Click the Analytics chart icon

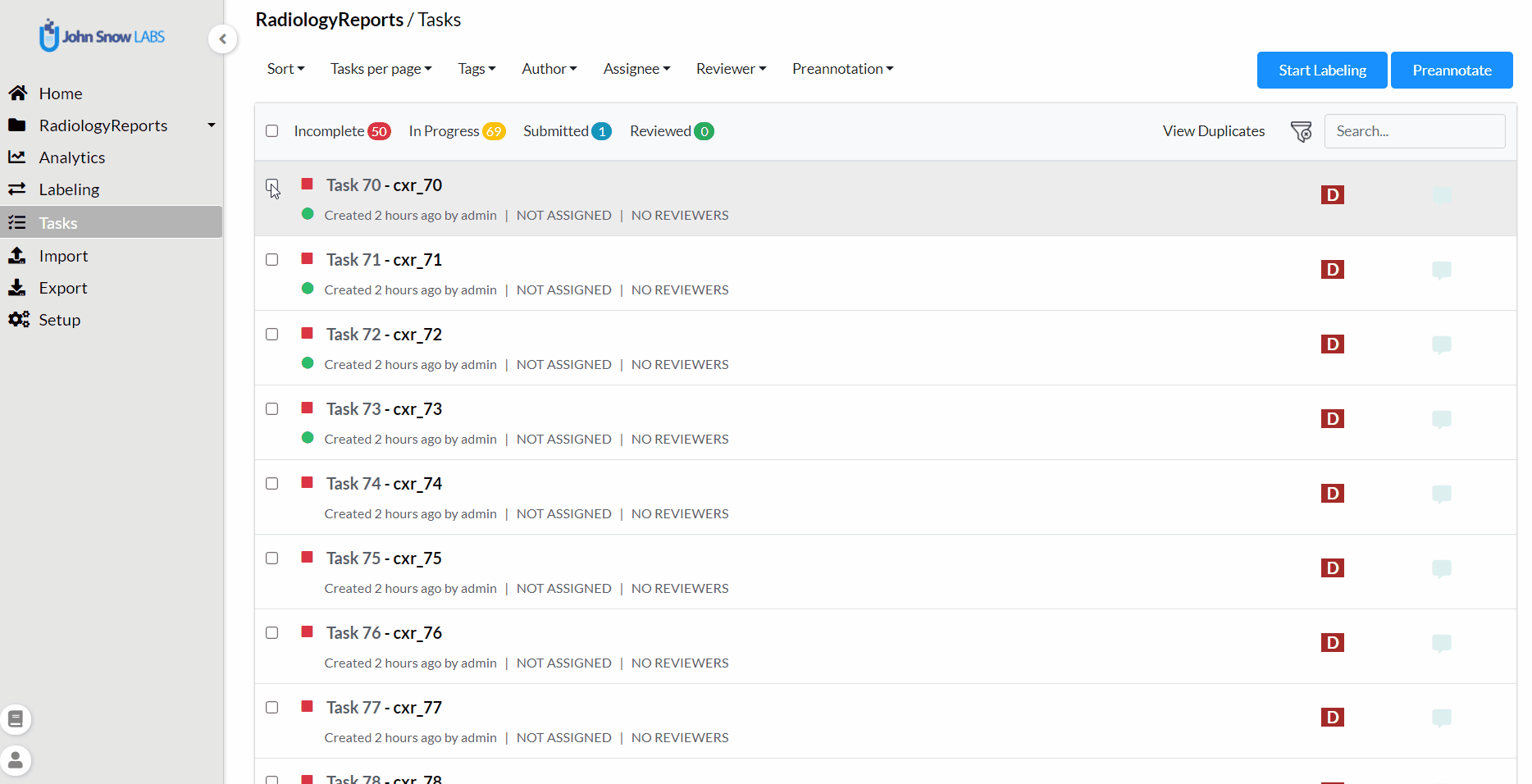[x=17, y=157]
